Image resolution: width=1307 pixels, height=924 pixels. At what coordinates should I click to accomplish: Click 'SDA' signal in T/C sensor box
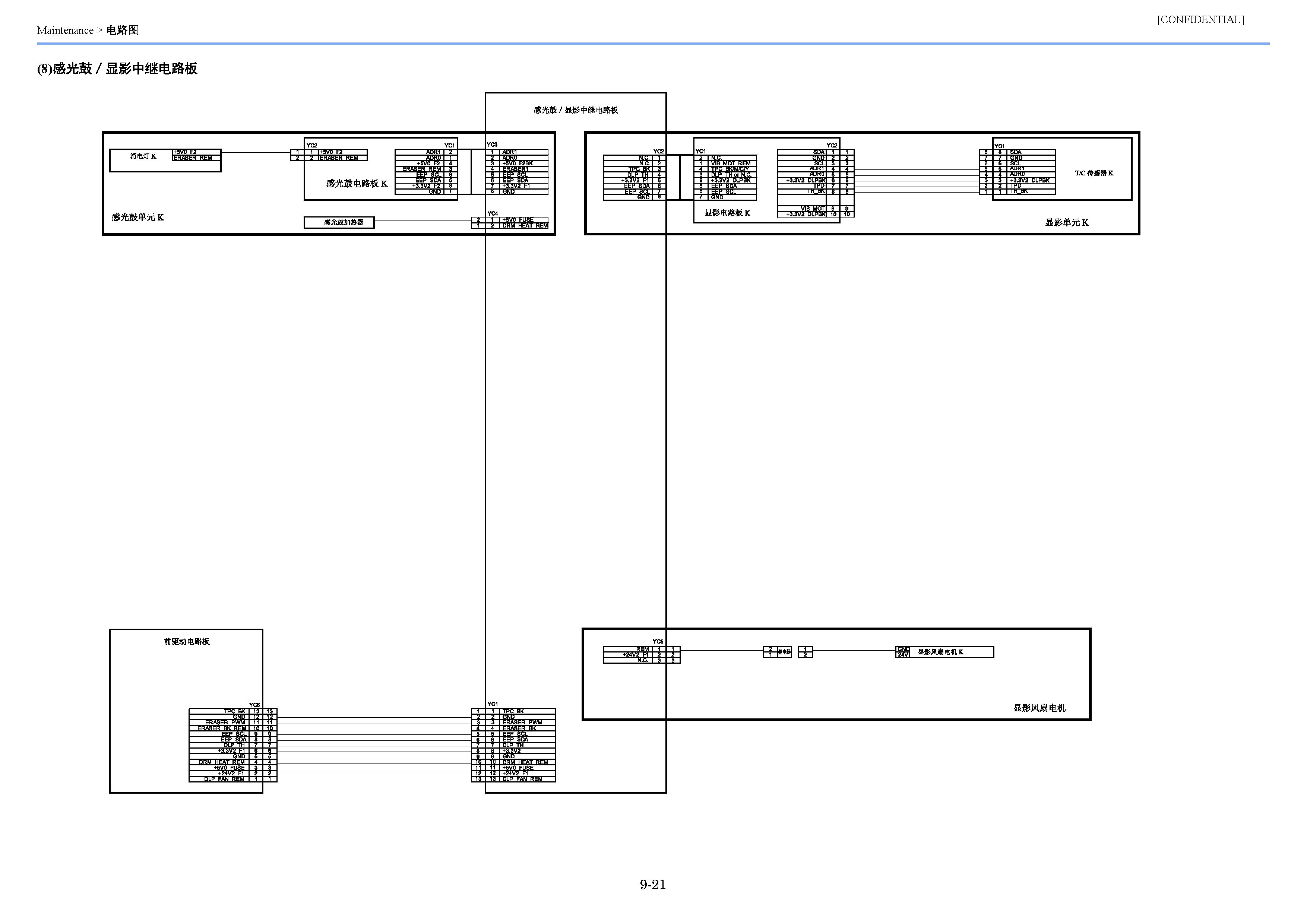(1016, 152)
